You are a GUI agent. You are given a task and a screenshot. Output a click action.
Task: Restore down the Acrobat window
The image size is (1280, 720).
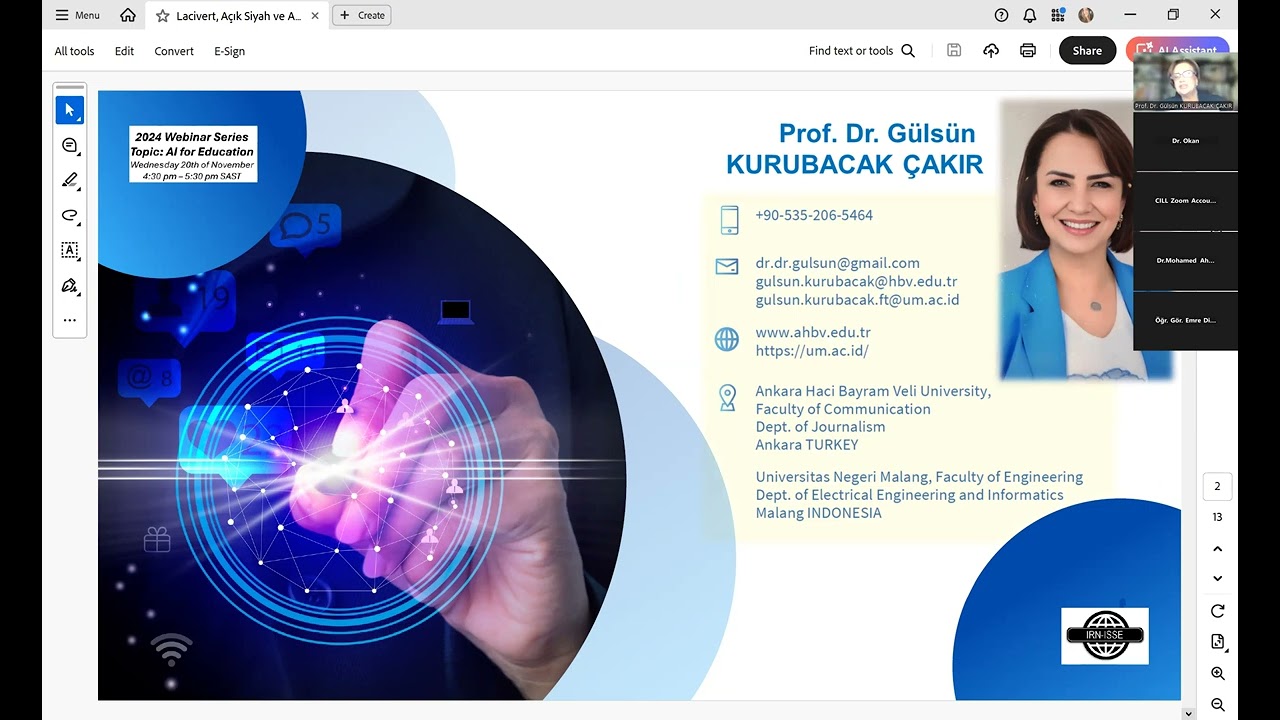click(1173, 15)
